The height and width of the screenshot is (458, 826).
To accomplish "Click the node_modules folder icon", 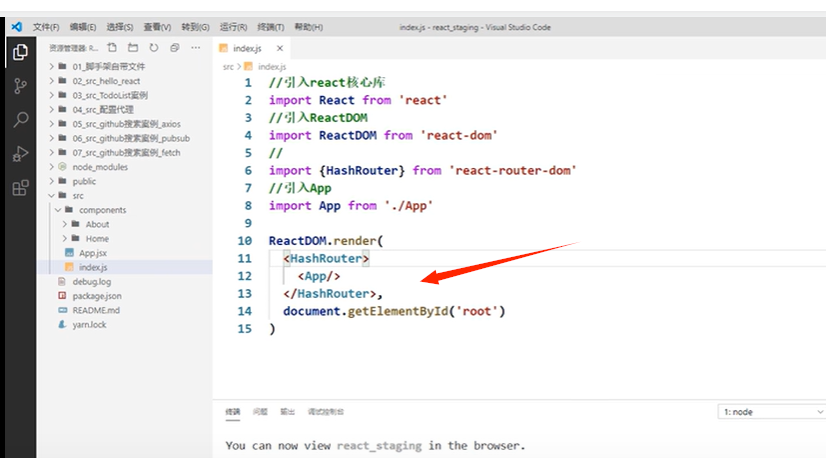I will point(62,167).
